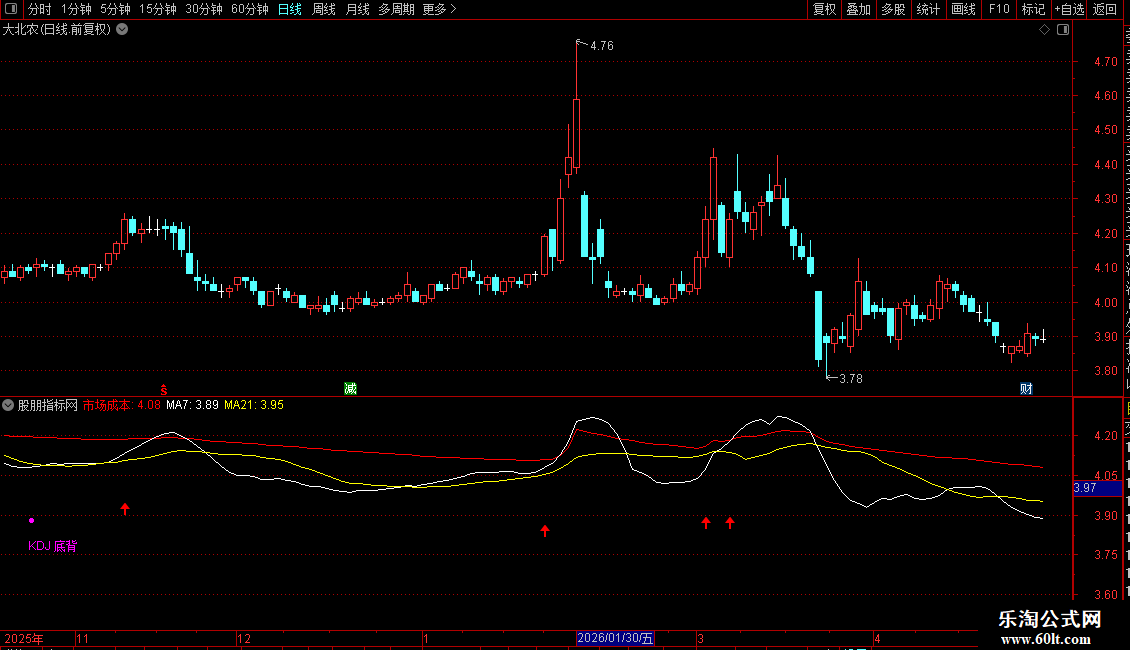
Task: Select the 60分钟 period tab
Action: (250, 9)
